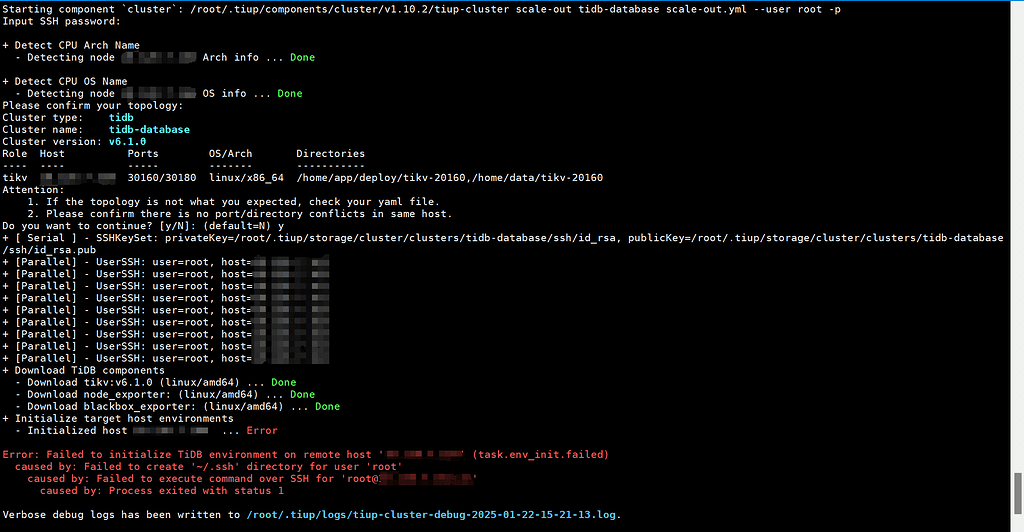Click 'Process exited with status 1' line
The image size is (1024, 532).
coord(162,491)
